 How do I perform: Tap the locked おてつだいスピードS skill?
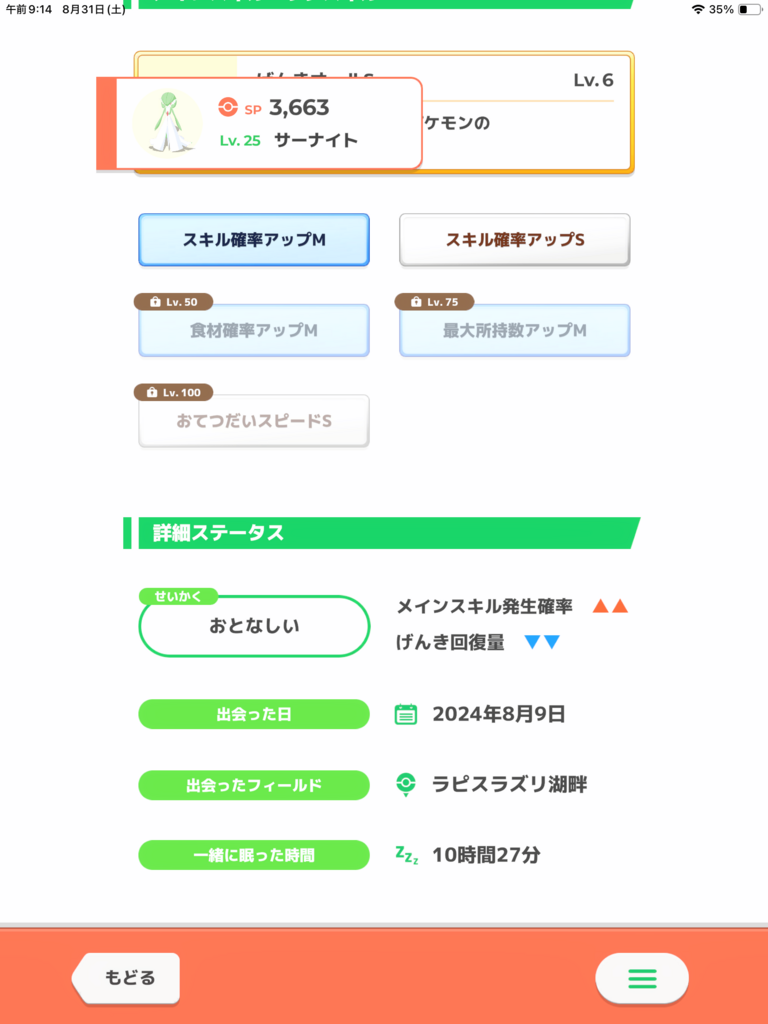click(254, 421)
